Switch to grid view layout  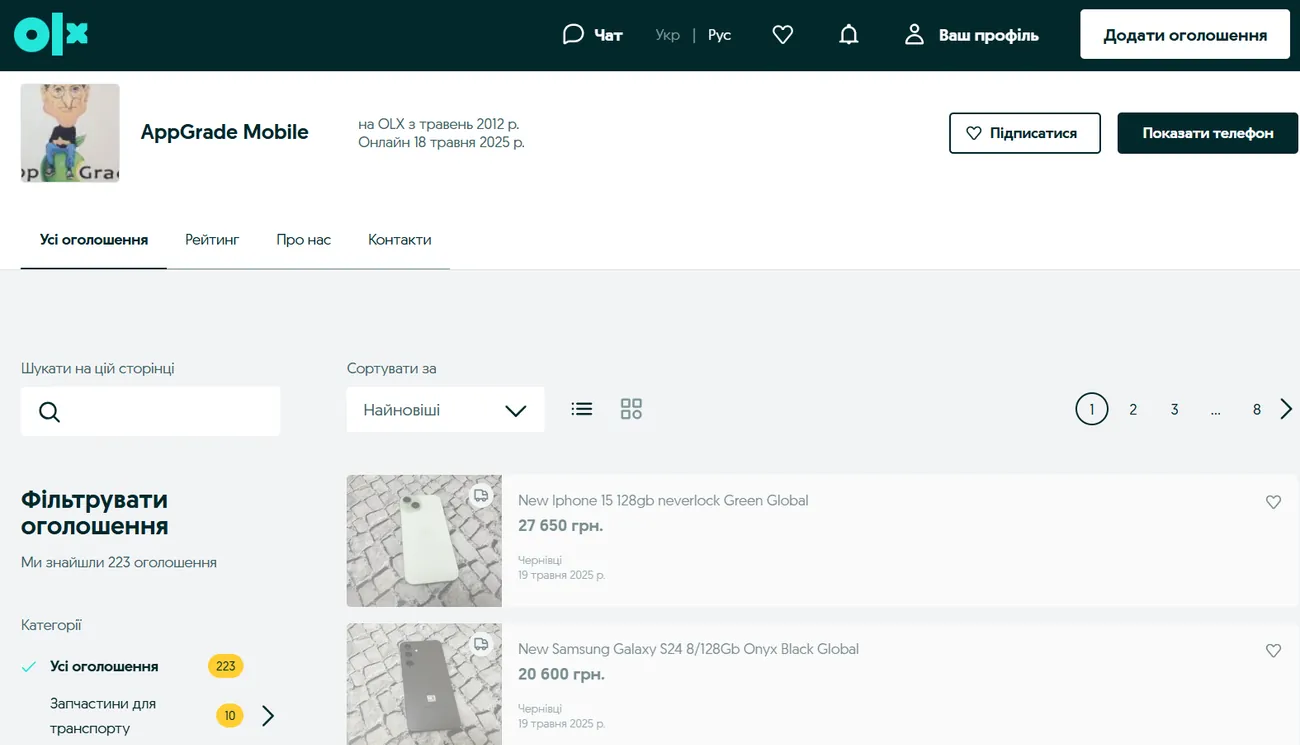(631, 409)
